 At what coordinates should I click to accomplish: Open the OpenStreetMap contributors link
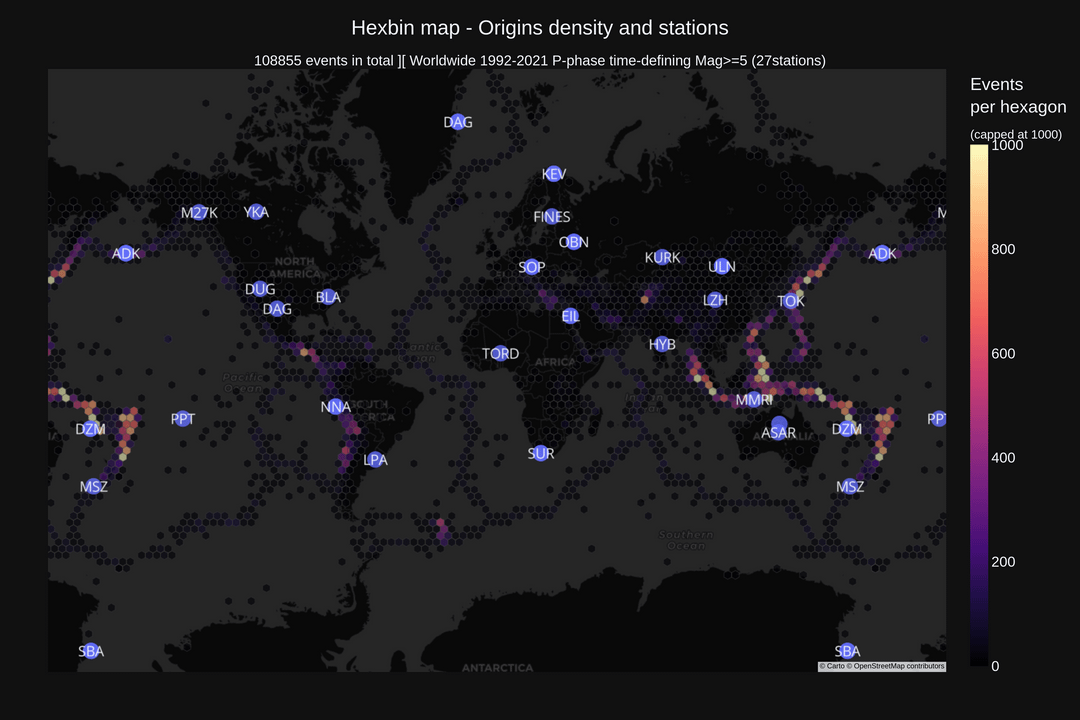(898, 666)
